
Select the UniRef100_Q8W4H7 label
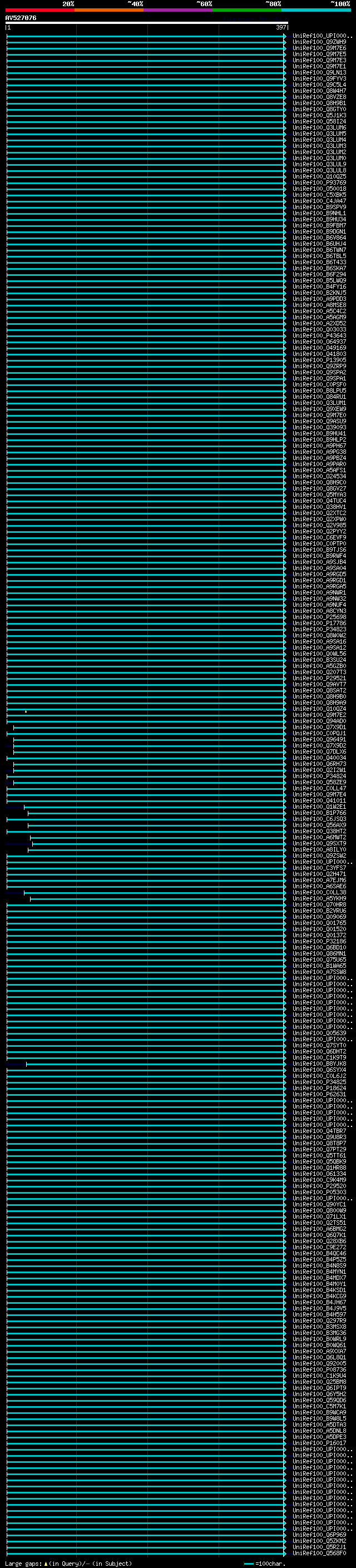(x=319, y=91)
